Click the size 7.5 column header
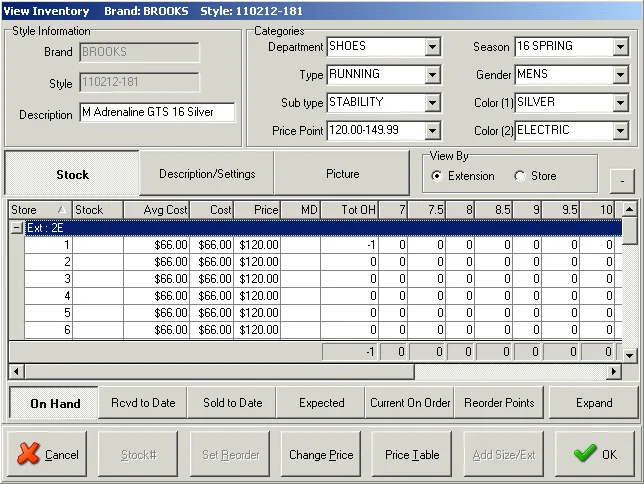Image resolution: width=644 pixels, height=484 pixels. click(427, 210)
